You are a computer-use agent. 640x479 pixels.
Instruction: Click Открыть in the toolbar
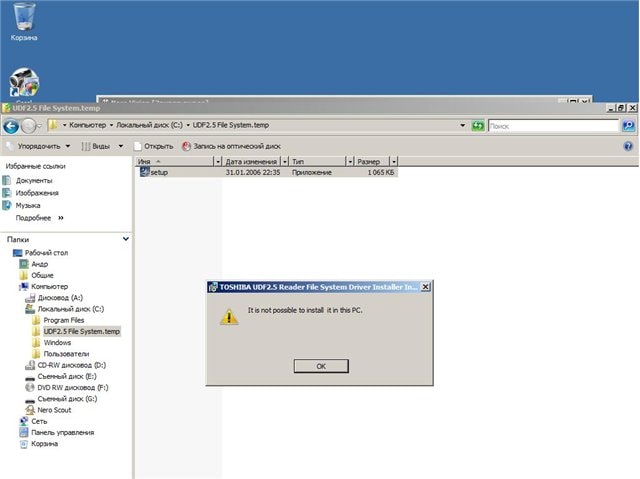(x=153, y=146)
